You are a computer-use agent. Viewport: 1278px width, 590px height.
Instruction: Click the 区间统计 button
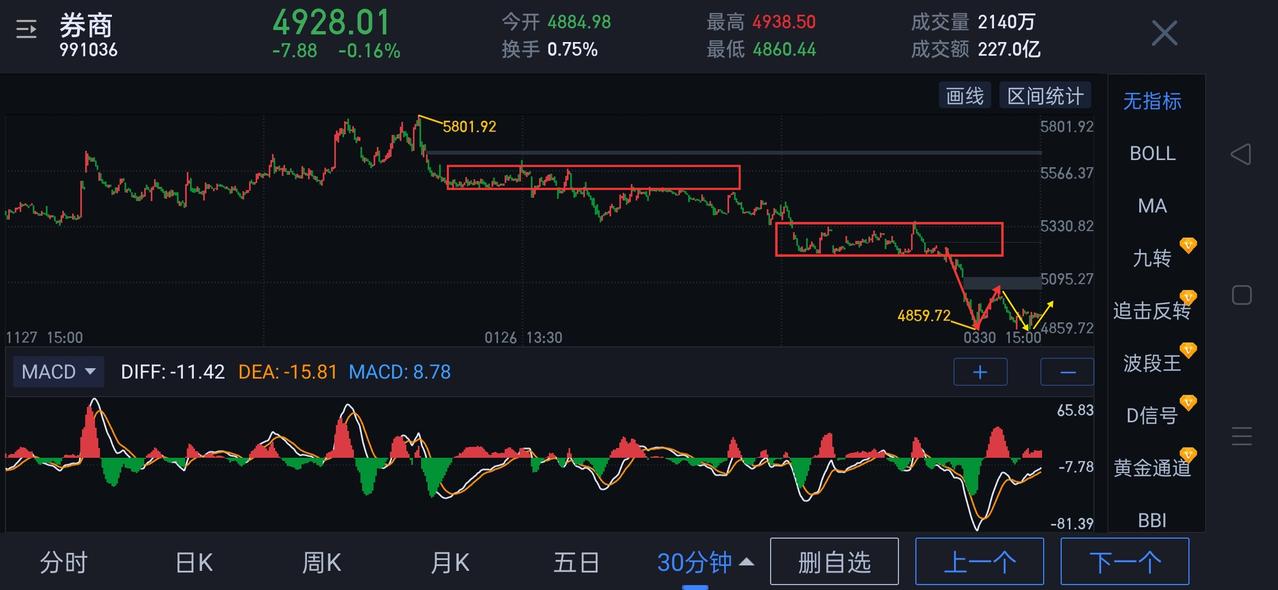1045,96
